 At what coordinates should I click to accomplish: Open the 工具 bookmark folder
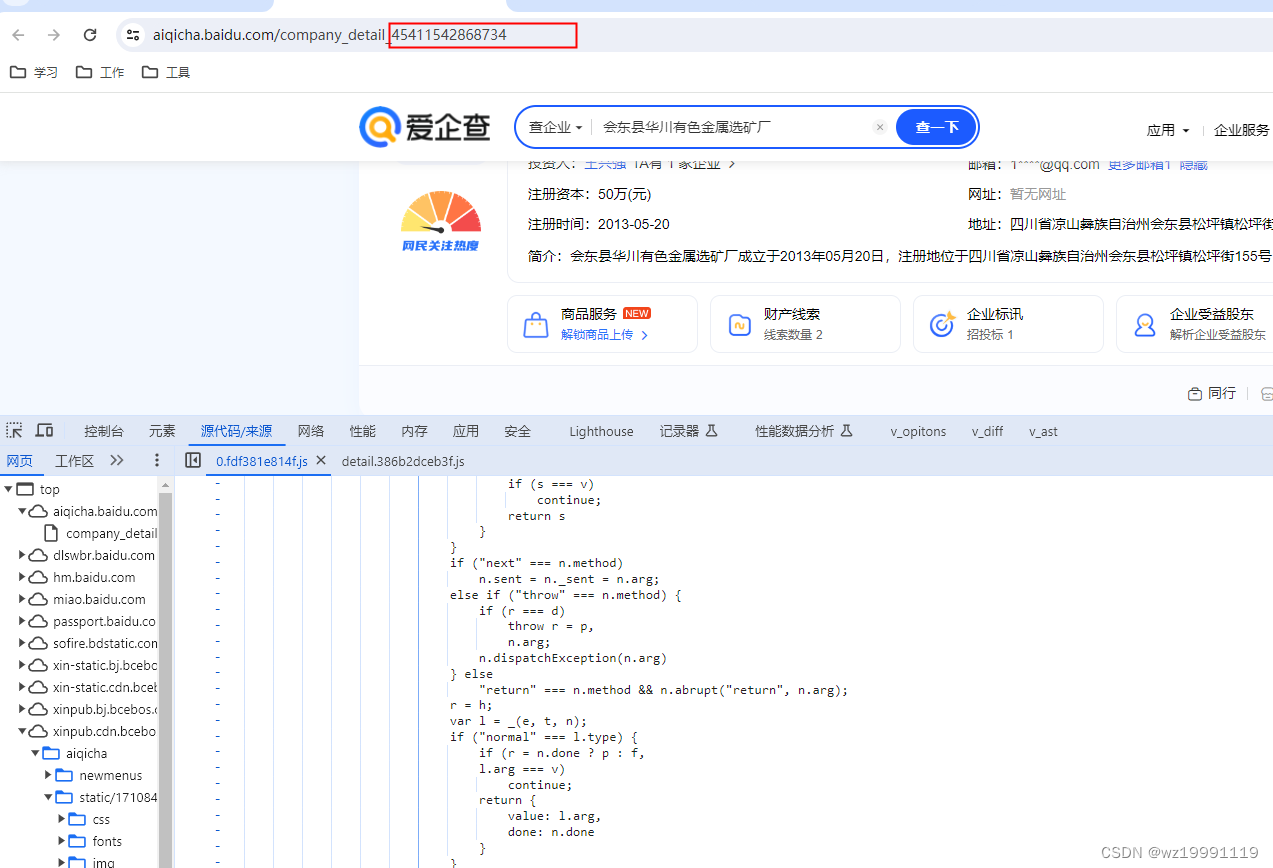pyautogui.click(x=166, y=72)
